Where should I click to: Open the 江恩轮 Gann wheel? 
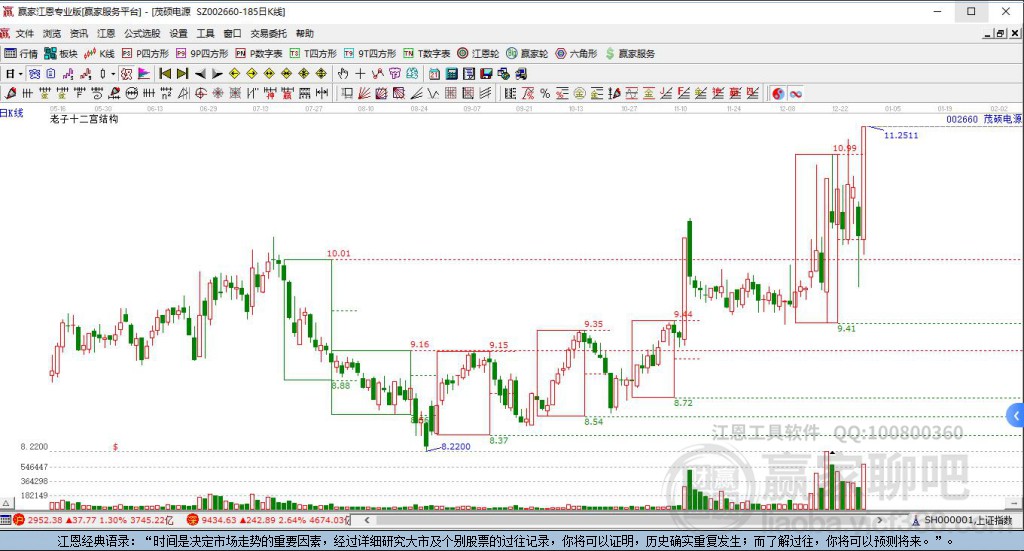coord(478,54)
